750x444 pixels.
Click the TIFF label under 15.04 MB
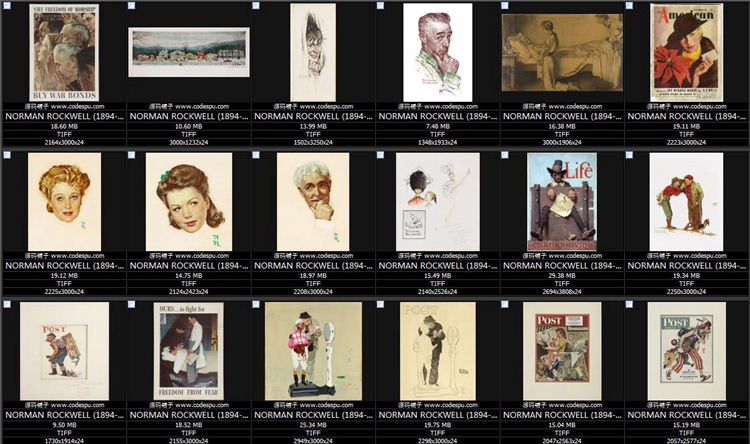tap(562, 433)
